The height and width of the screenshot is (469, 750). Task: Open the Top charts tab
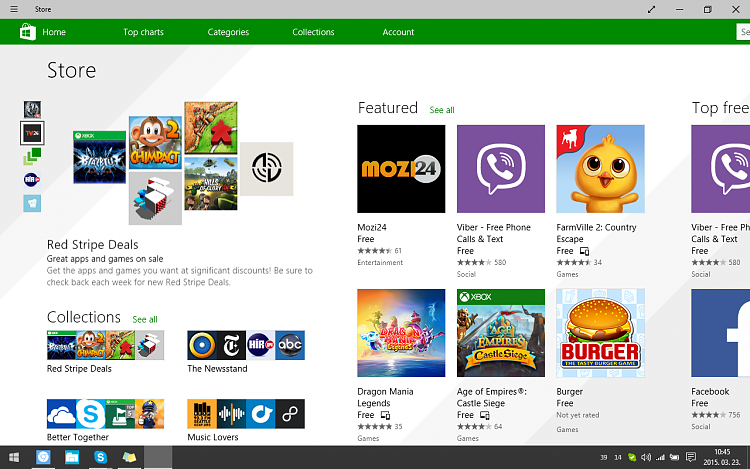pos(143,32)
